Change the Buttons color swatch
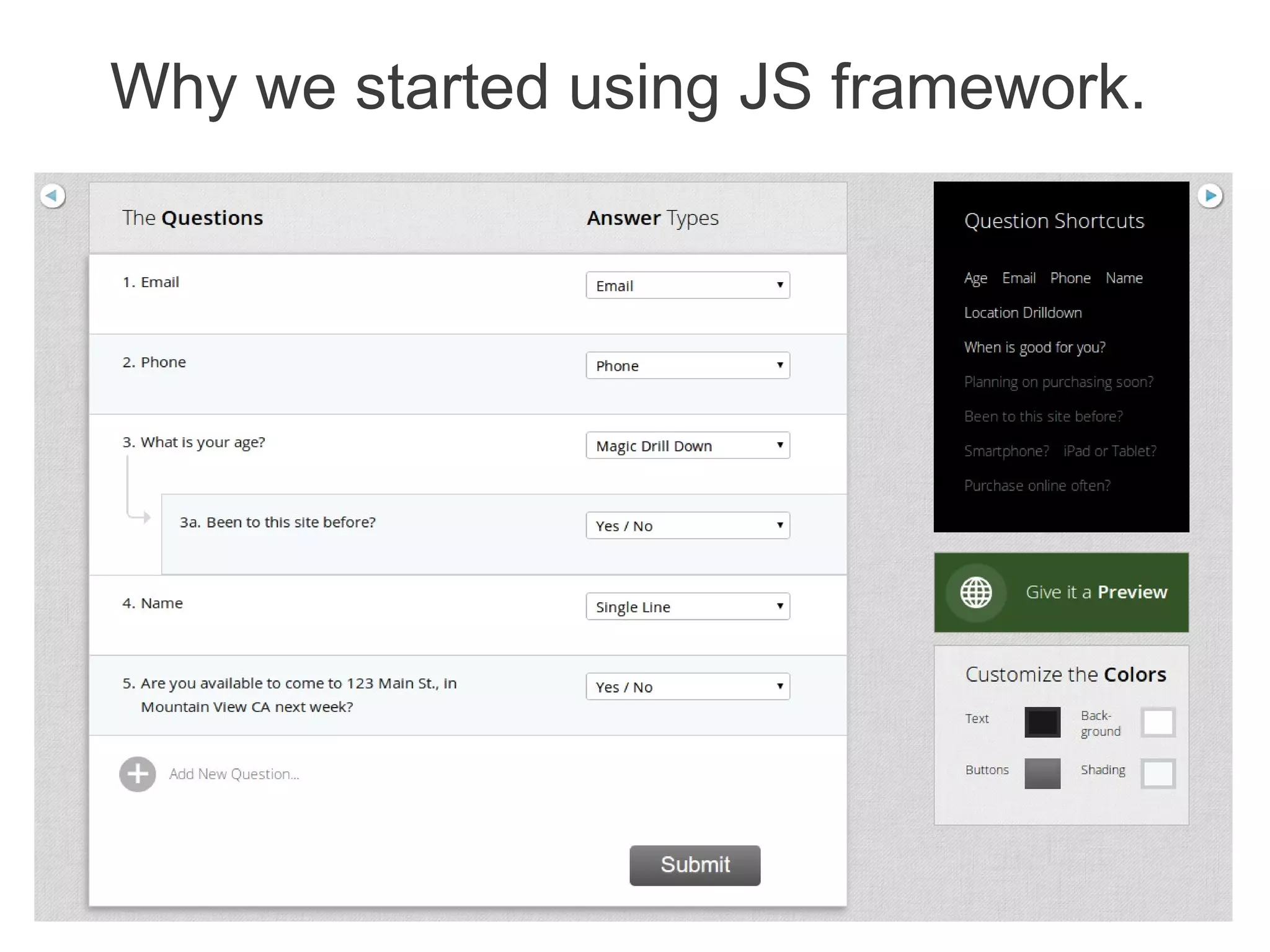The image size is (1270, 952). [1042, 773]
